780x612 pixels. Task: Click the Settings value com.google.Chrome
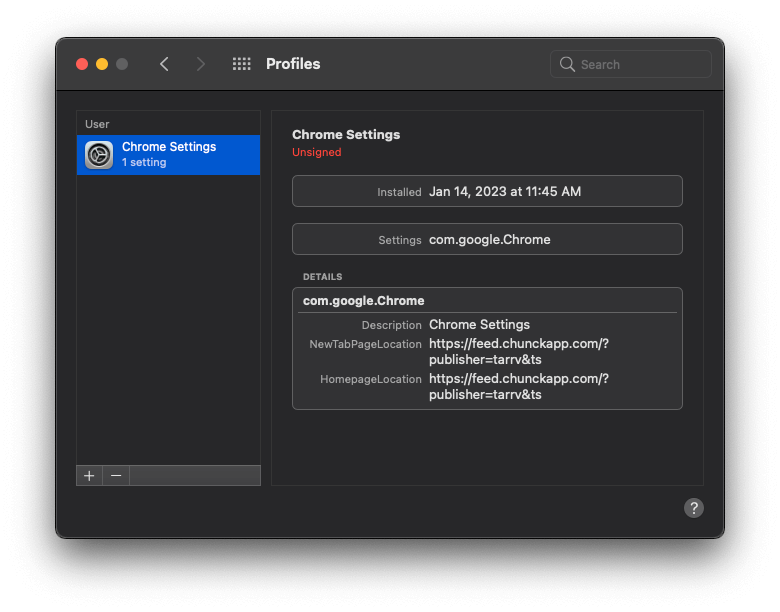489,240
